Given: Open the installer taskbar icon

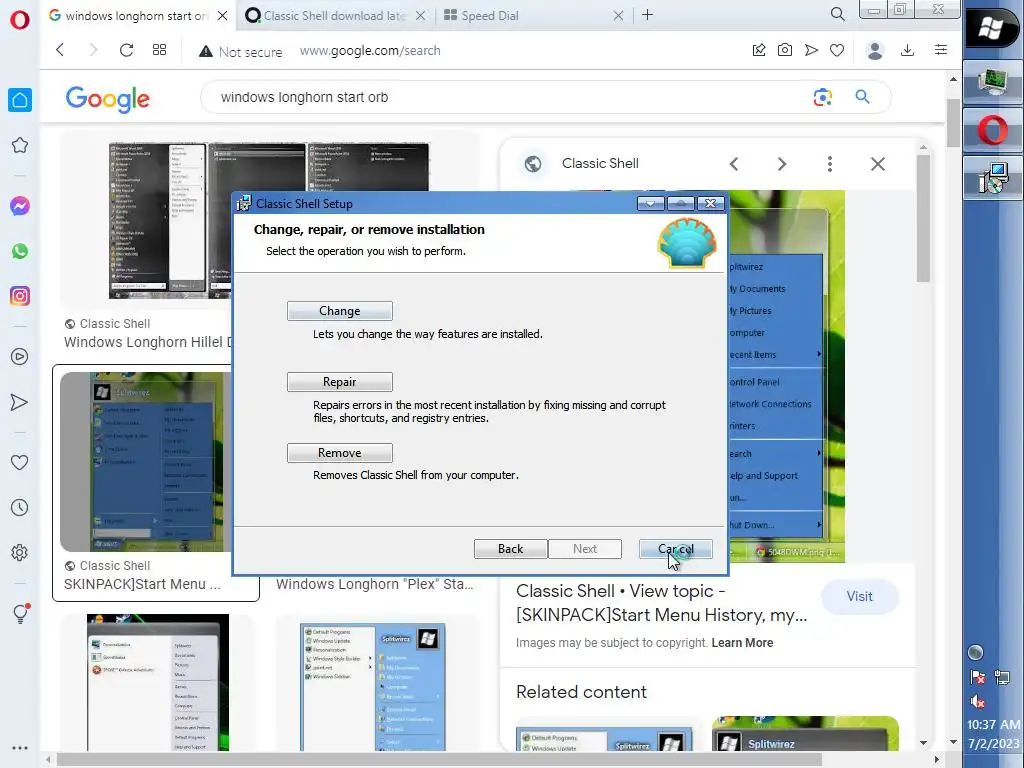Looking at the screenshot, I should click(992, 178).
